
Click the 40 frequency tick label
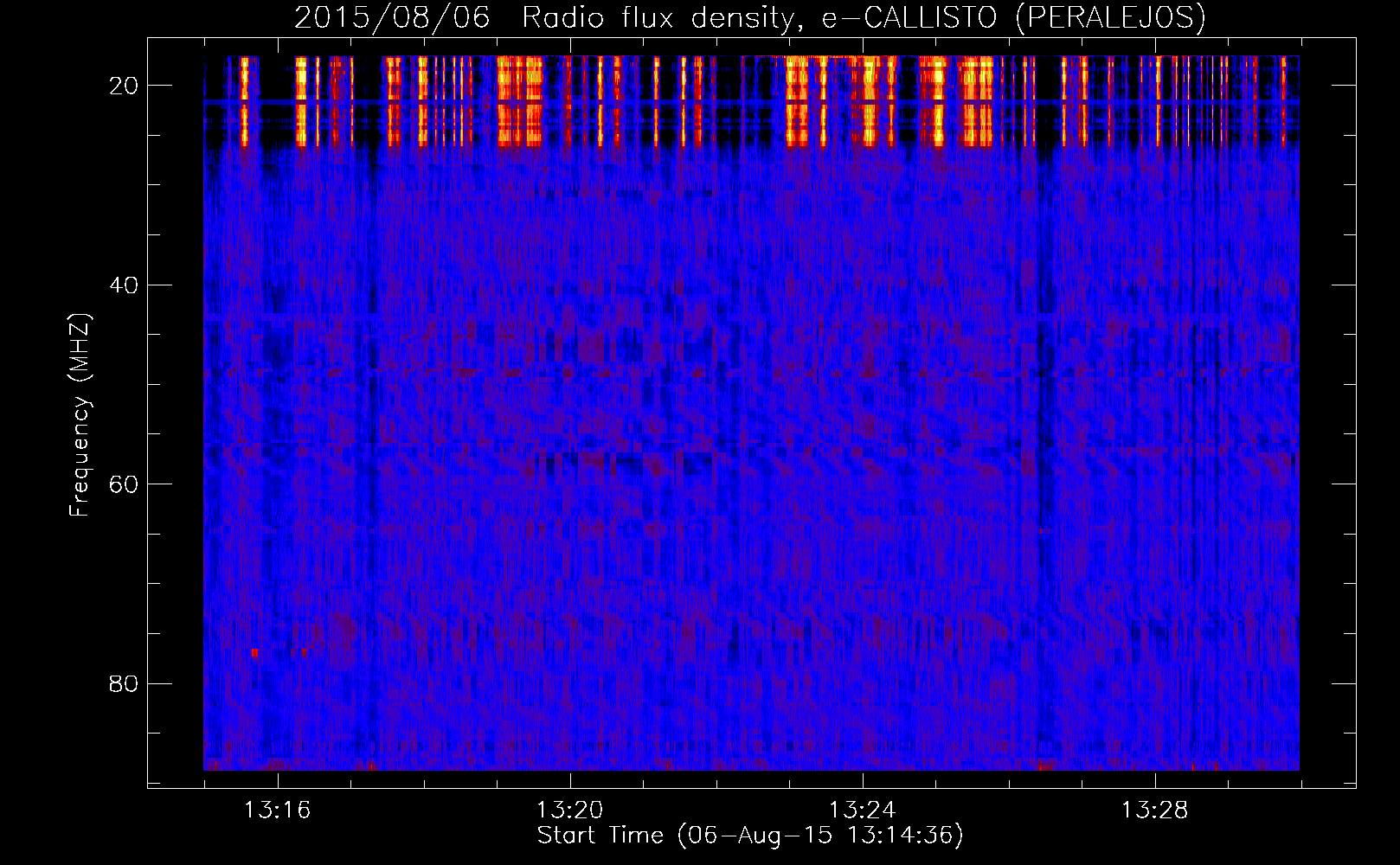click(124, 285)
